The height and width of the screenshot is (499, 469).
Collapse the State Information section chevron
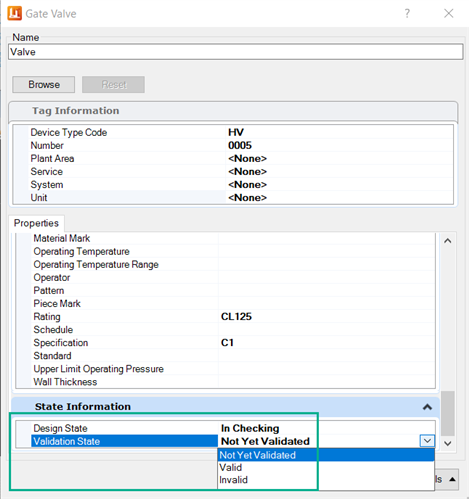click(427, 407)
